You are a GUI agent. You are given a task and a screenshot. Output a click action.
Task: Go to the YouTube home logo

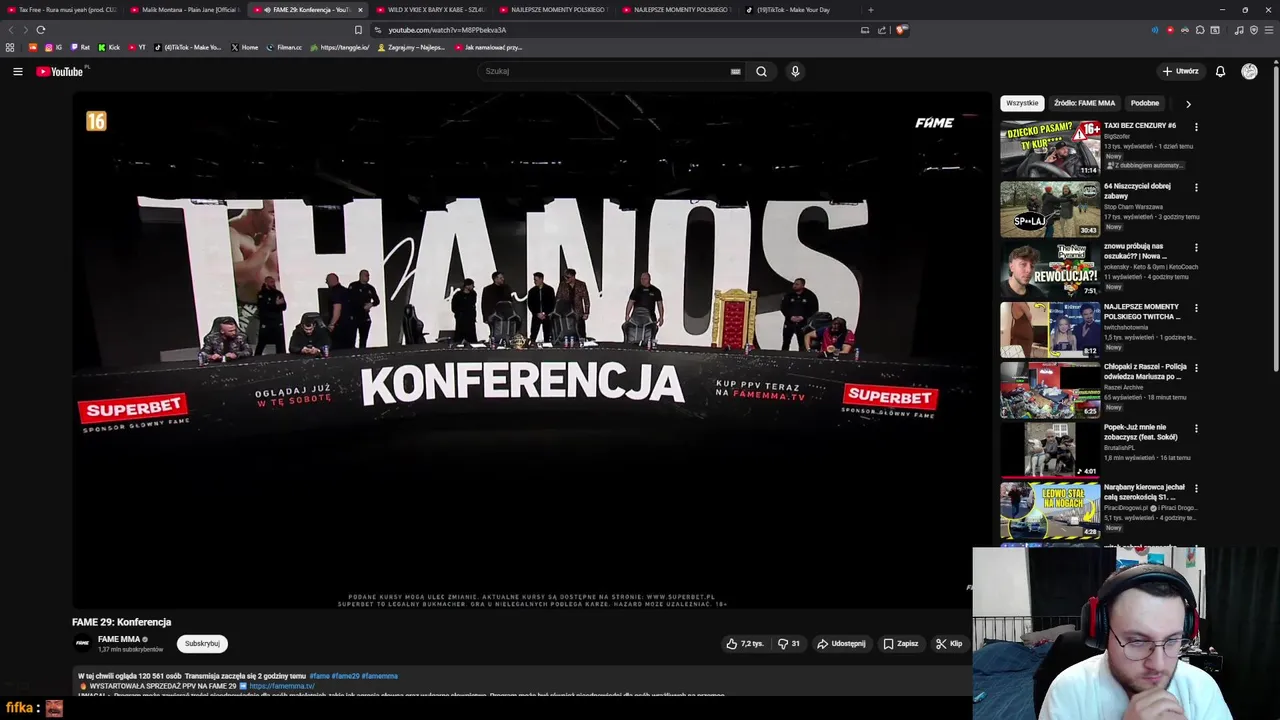pyautogui.click(x=61, y=71)
